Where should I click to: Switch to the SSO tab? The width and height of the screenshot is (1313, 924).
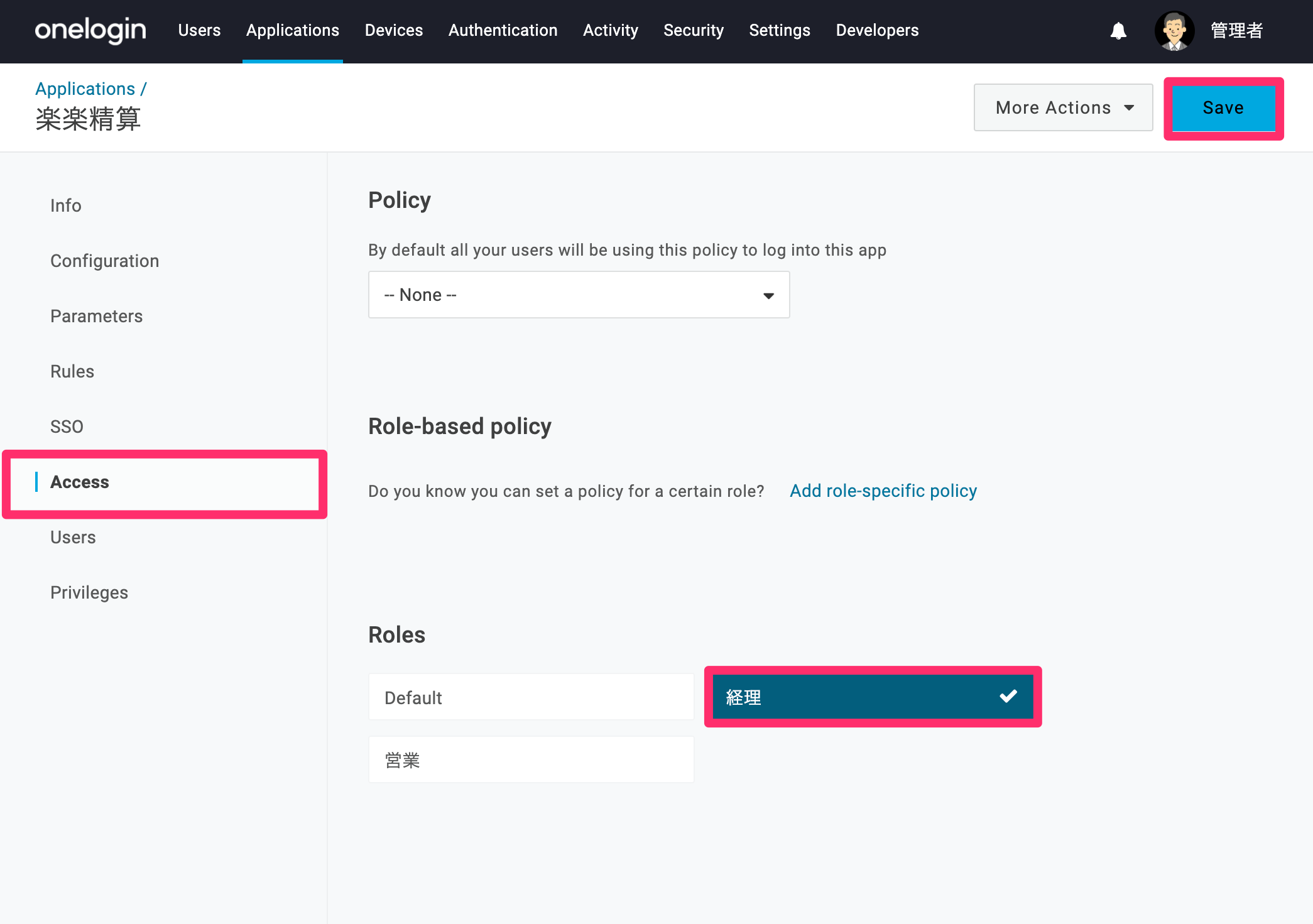pyautogui.click(x=67, y=427)
